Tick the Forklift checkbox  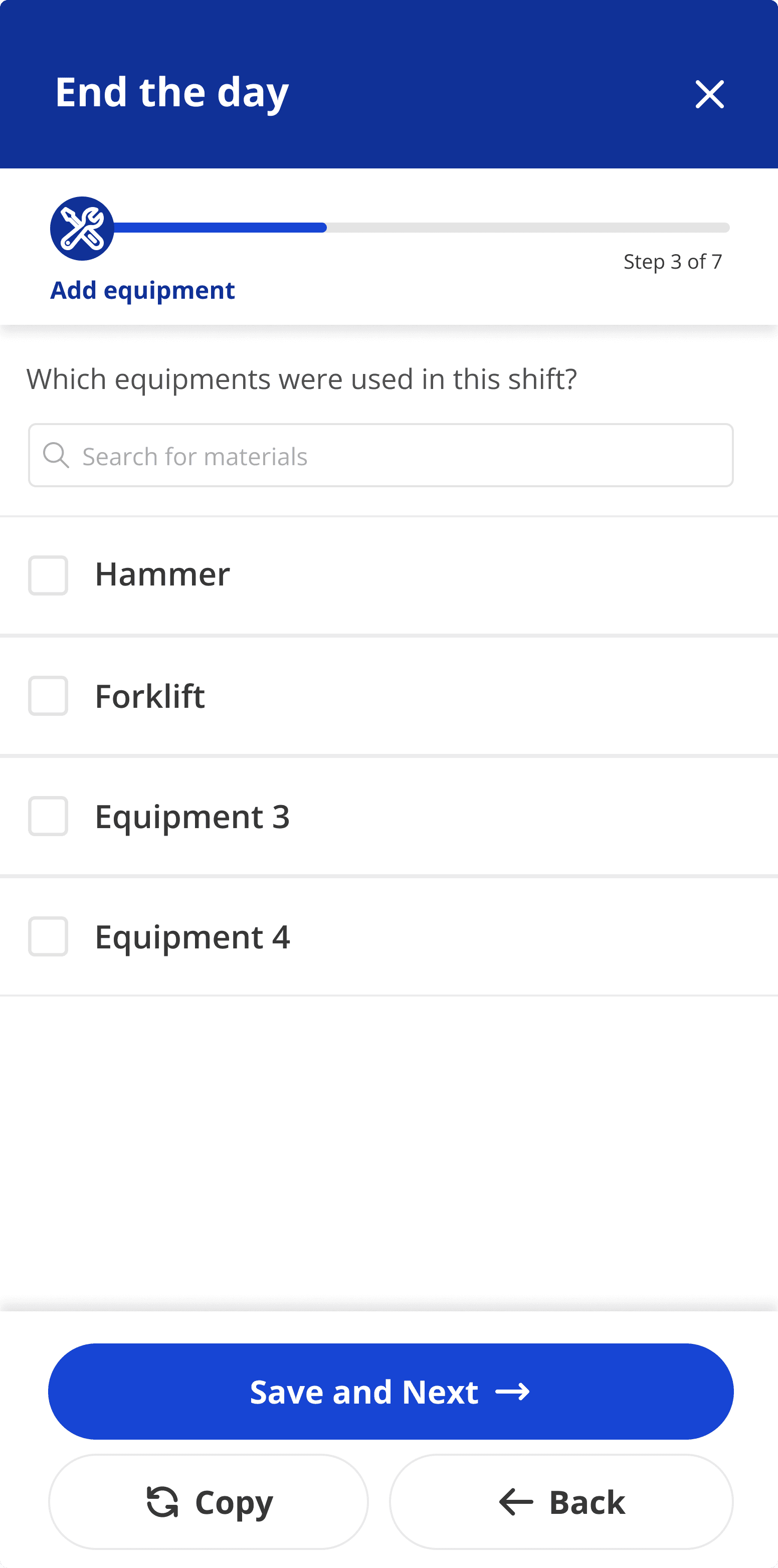(48, 696)
